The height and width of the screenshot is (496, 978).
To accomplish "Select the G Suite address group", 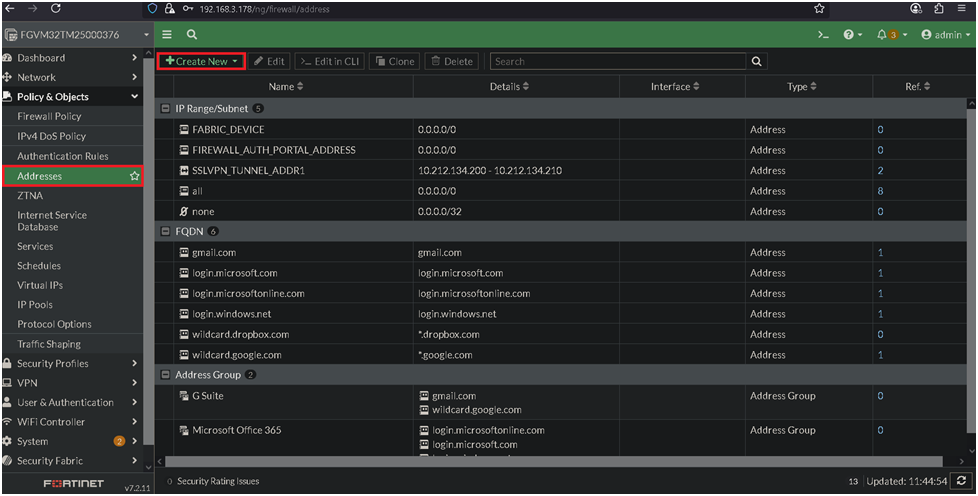I will pyautogui.click(x=560, y=402).
